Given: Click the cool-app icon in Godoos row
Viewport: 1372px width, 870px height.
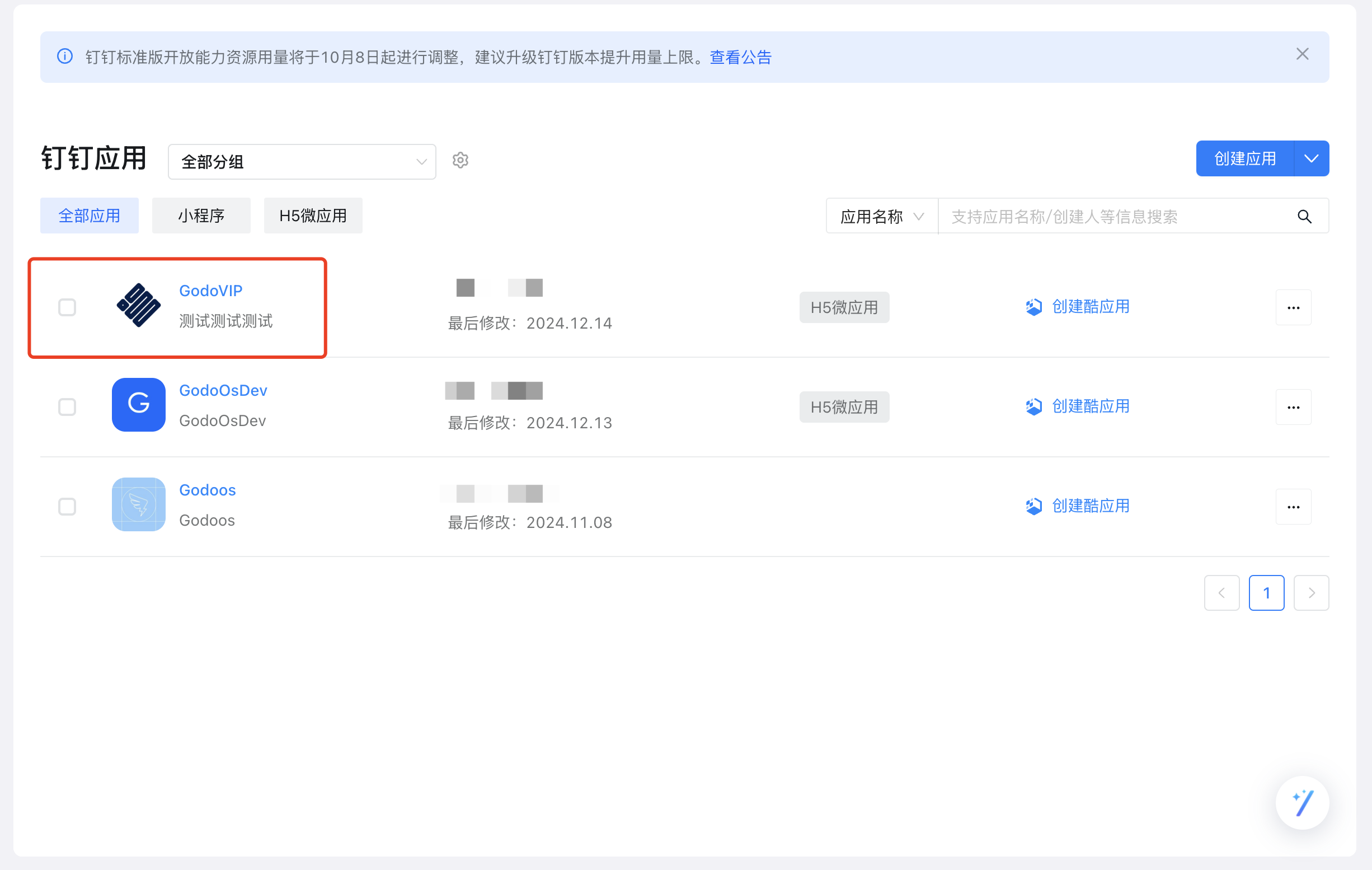Looking at the screenshot, I should 1034,507.
